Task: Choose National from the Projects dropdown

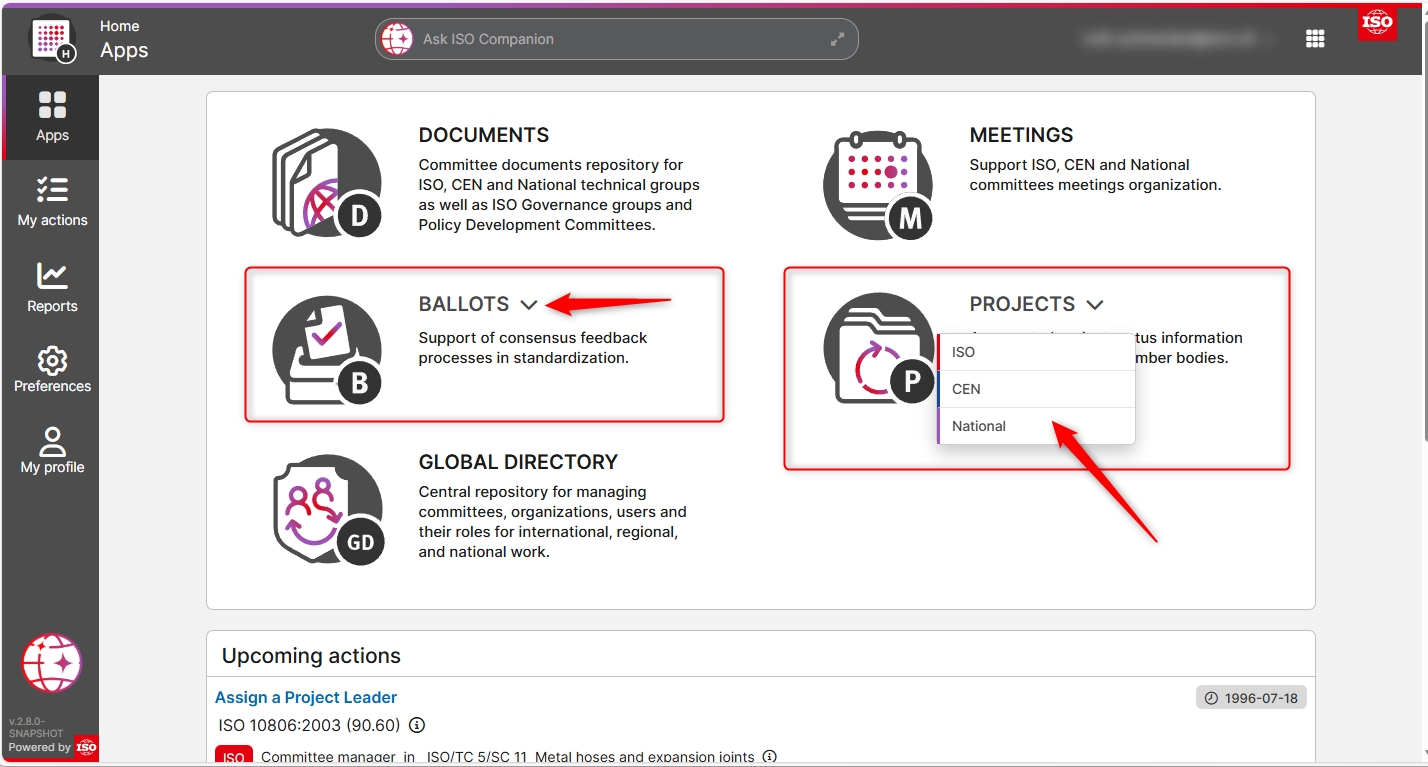Action: 1036,426
